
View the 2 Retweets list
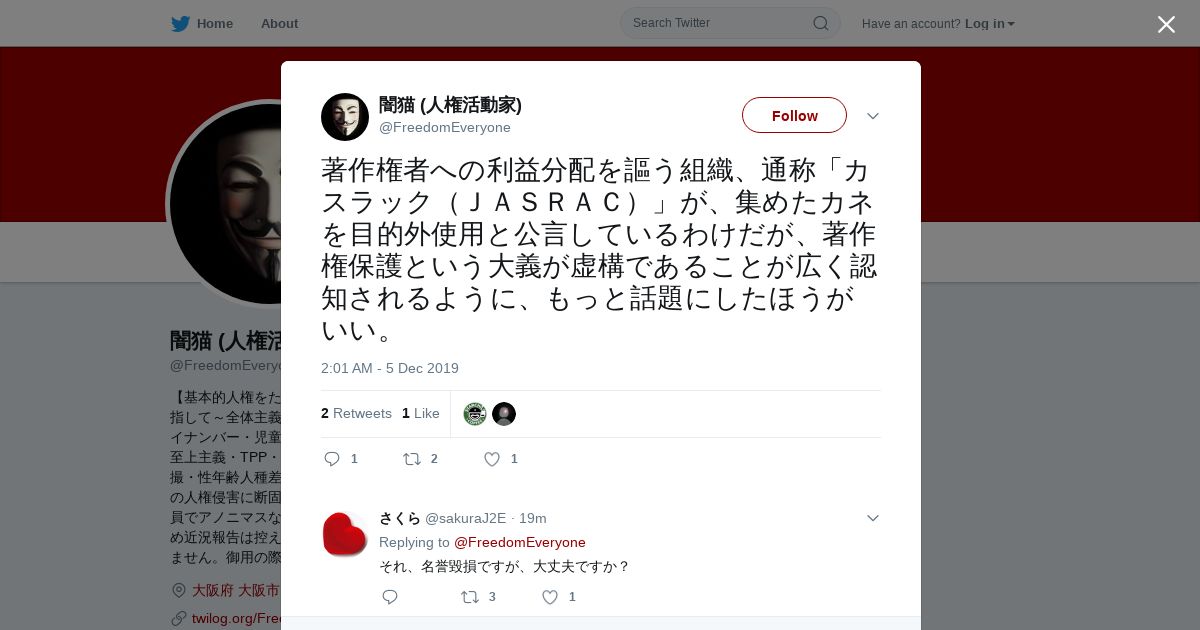(x=356, y=413)
